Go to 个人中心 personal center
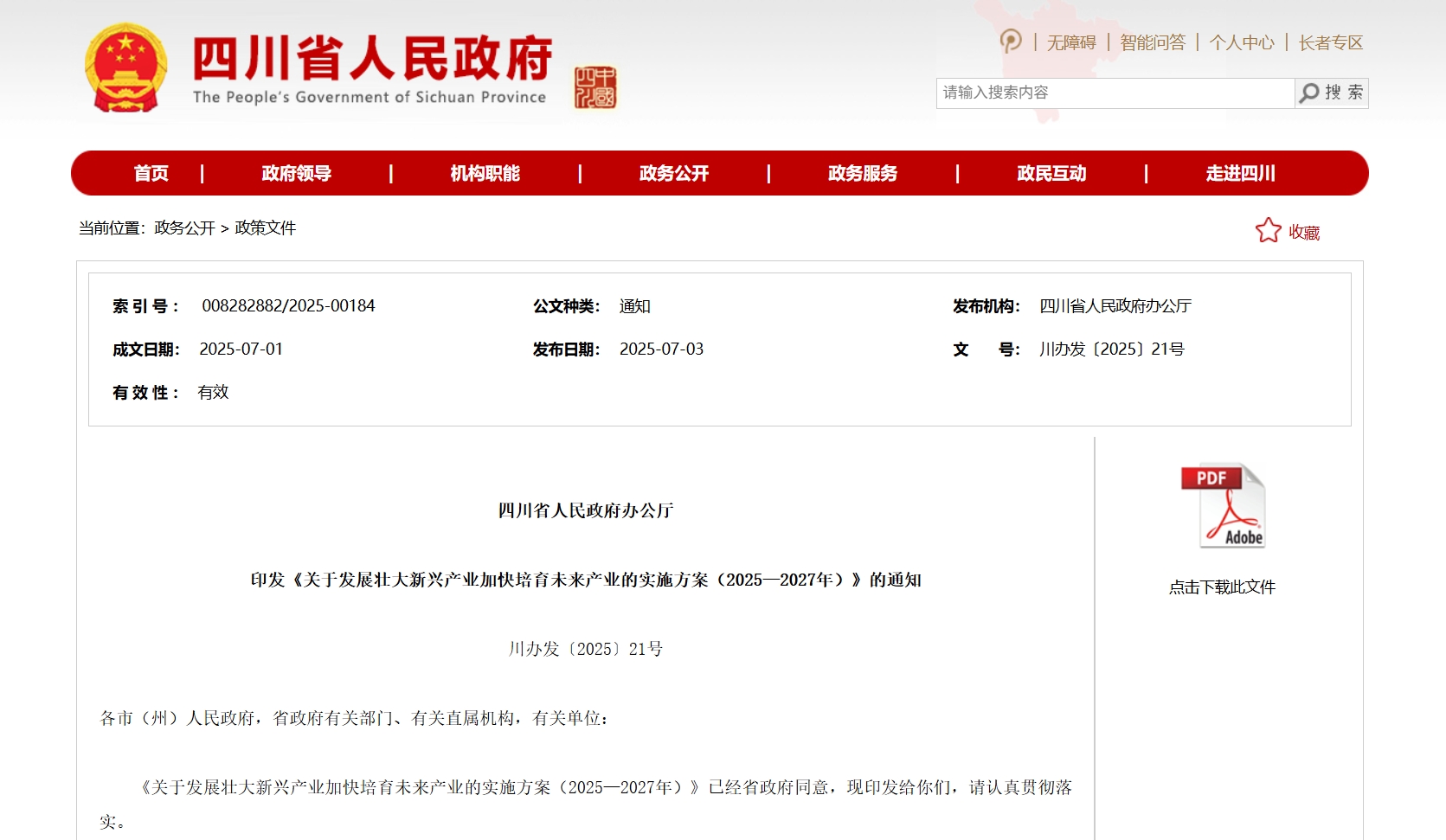Image resolution: width=1446 pixels, height=840 pixels. (1241, 42)
